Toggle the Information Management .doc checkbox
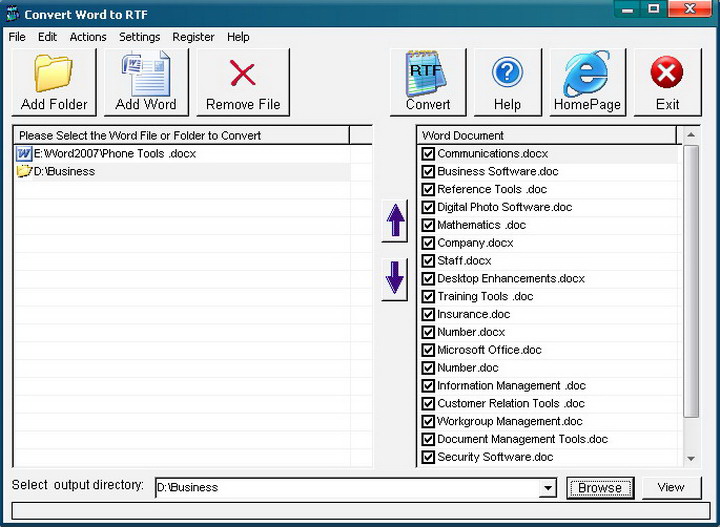Screen dimensions: 720x527 click(428, 386)
